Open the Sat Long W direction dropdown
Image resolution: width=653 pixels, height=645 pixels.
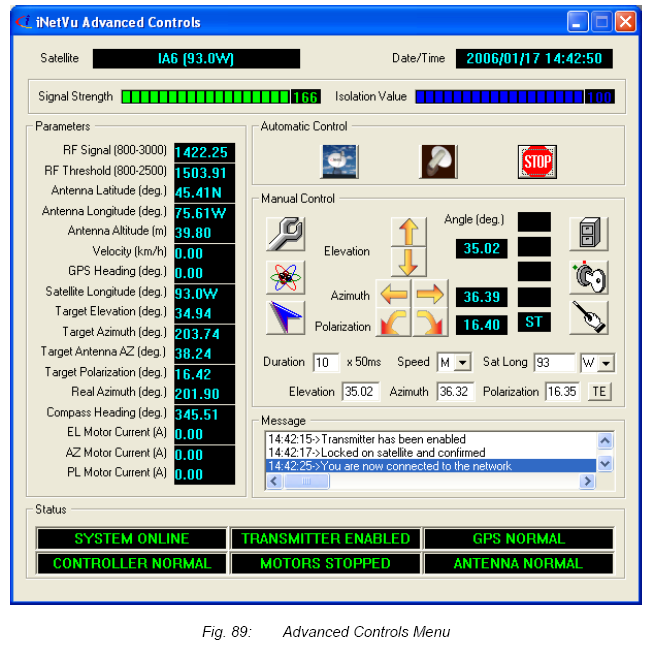(x=606, y=363)
